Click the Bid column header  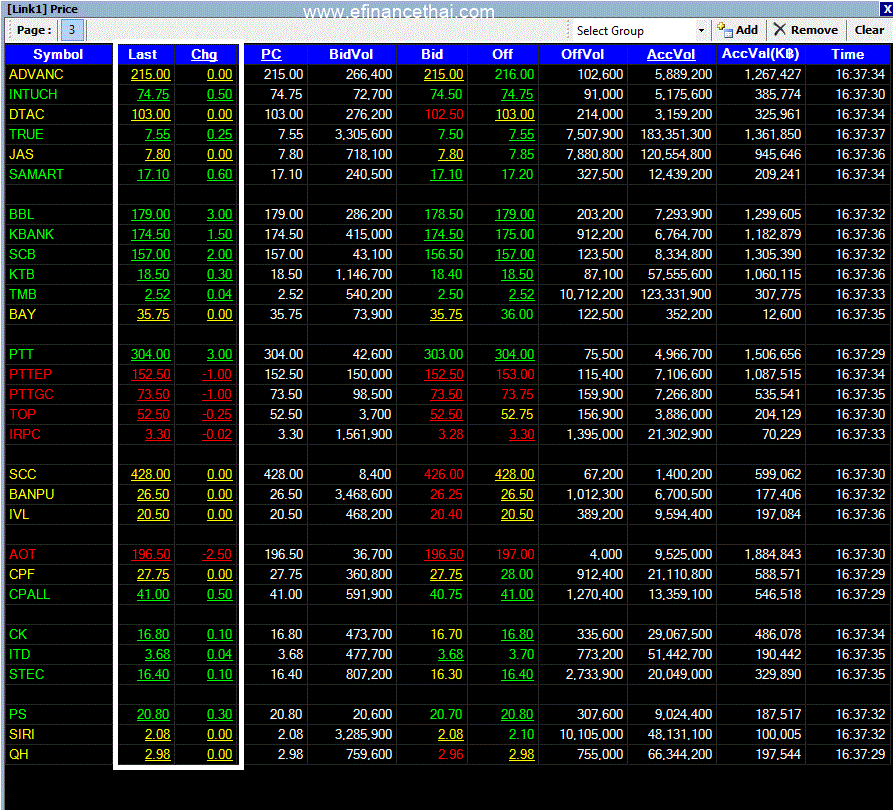[x=432, y=55]
